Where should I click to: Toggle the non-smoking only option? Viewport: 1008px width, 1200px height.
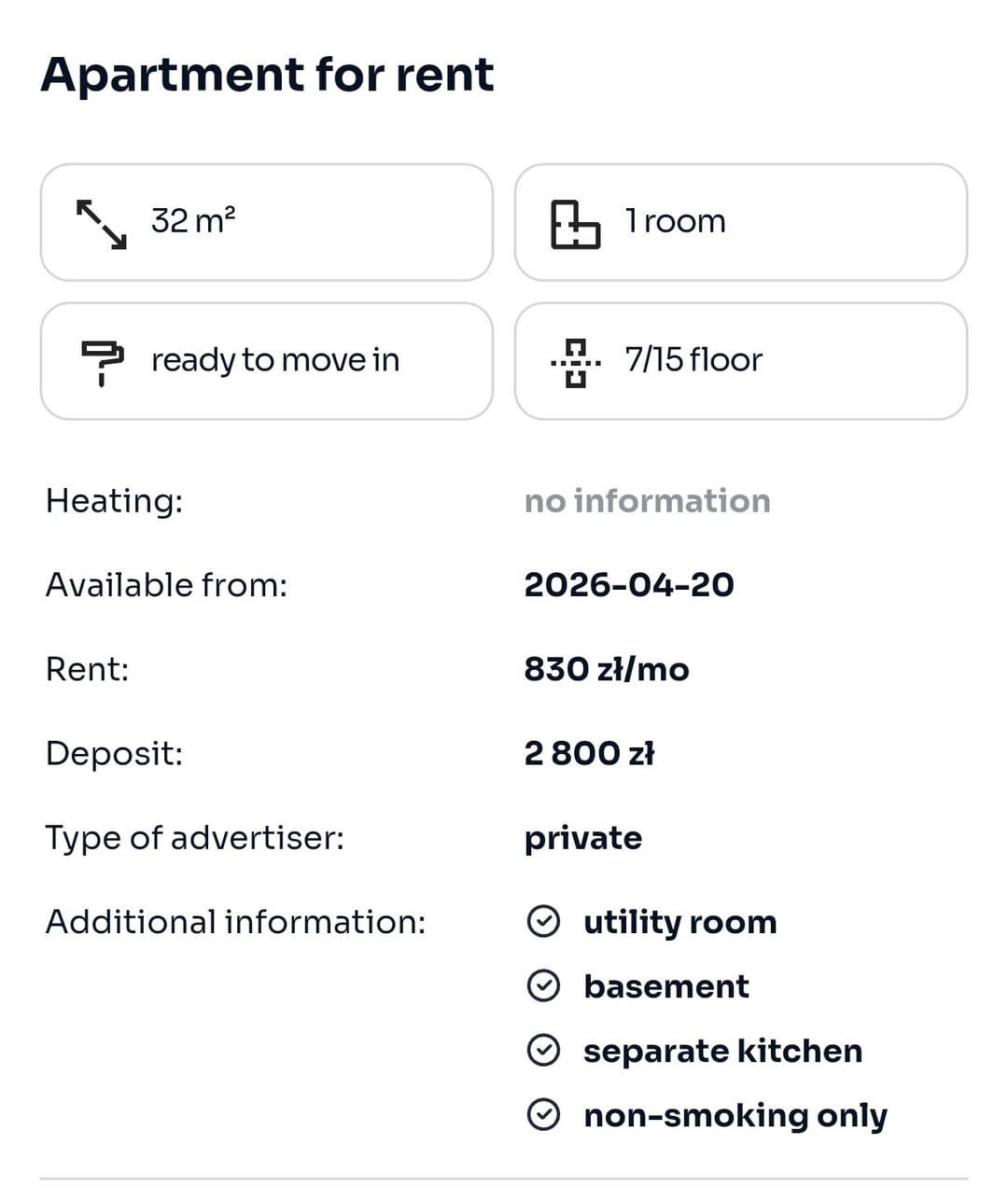(x=735, y=1115)
